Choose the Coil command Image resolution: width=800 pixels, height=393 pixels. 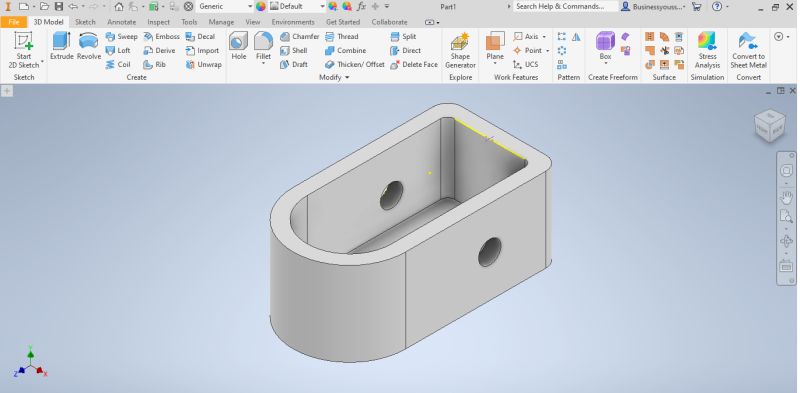coord(118,64)
